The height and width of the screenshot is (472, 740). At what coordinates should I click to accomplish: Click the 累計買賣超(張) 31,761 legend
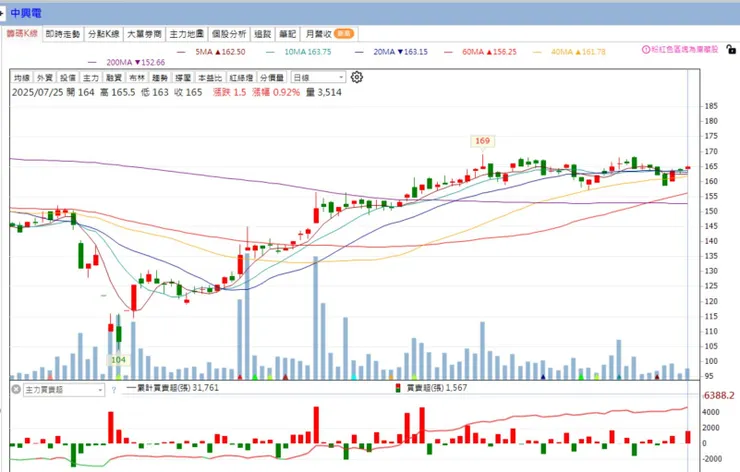point(172,388)
